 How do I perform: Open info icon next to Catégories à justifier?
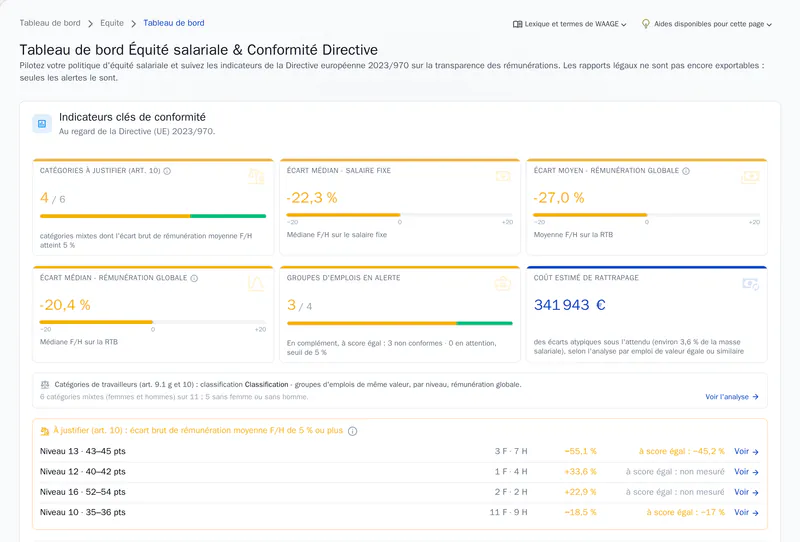coord(167,171)
